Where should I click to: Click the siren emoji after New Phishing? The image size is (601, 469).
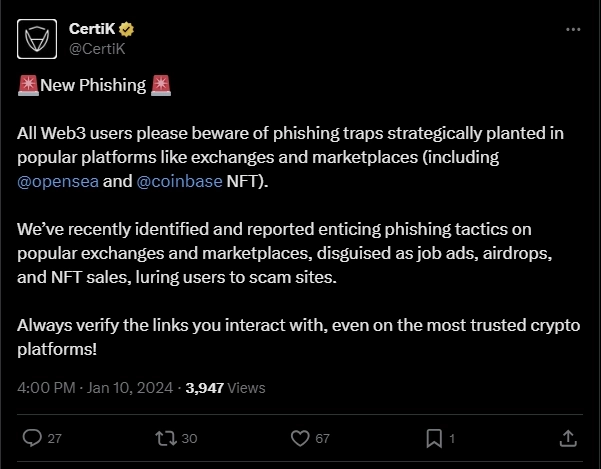point(161,85)
